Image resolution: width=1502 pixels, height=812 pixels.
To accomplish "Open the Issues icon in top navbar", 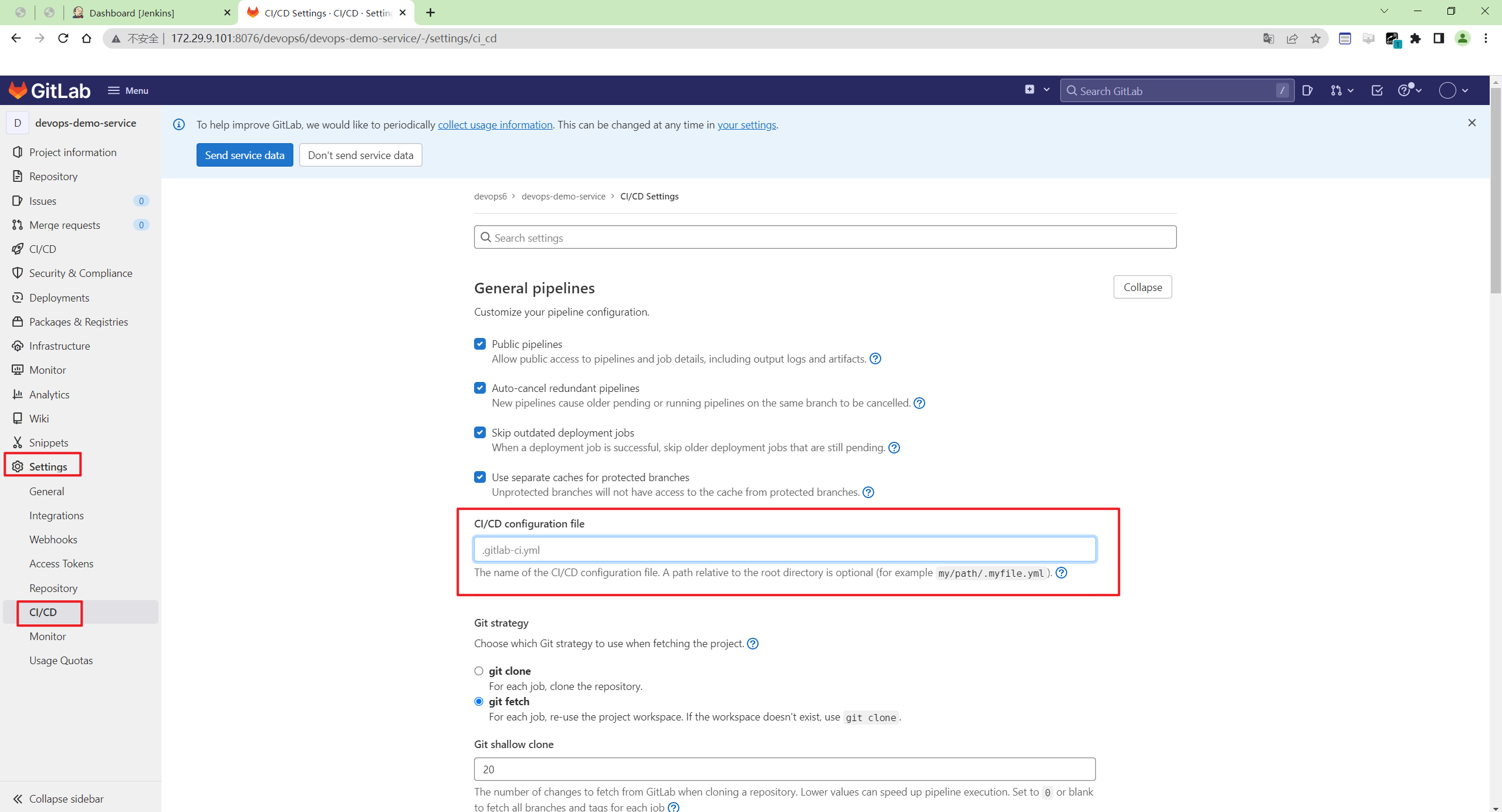I will pyautogui.click(x=1307, y=90).
